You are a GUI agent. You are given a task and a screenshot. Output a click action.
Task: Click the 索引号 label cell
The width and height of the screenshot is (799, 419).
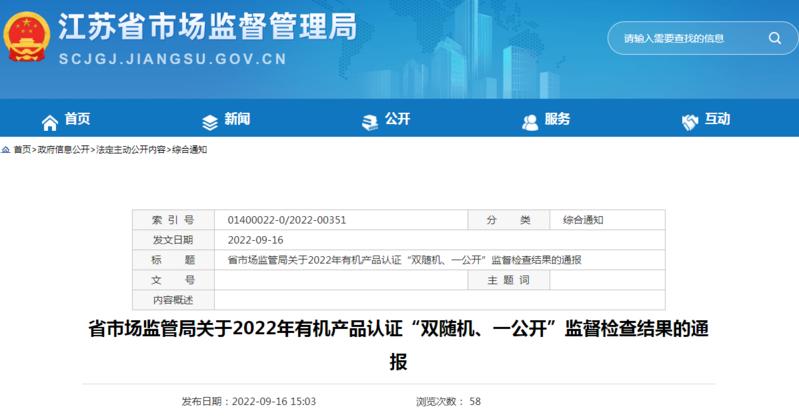173,220
